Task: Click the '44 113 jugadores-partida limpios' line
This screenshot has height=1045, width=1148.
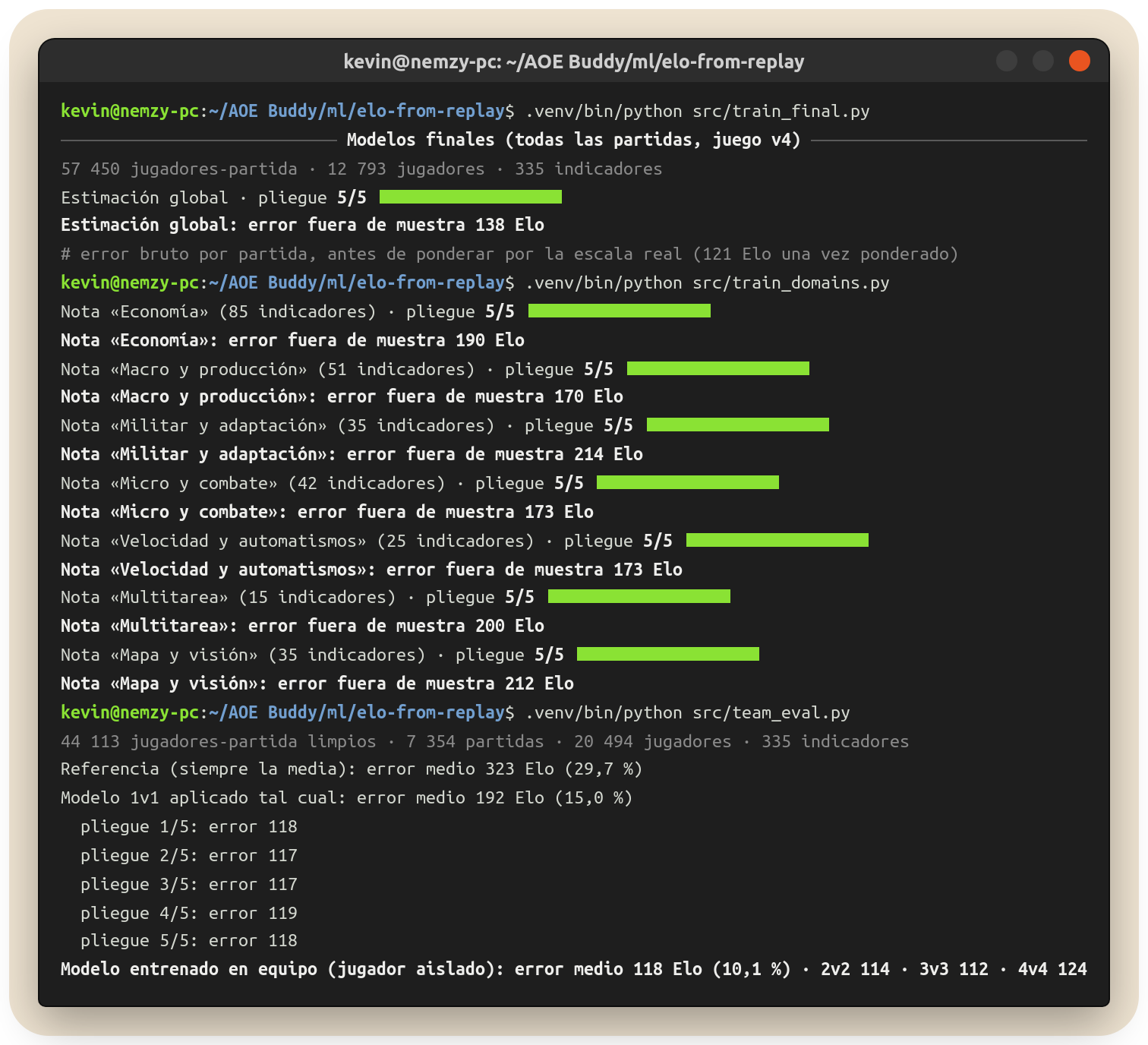Action: pyautogui.click(x=484, y=741)
